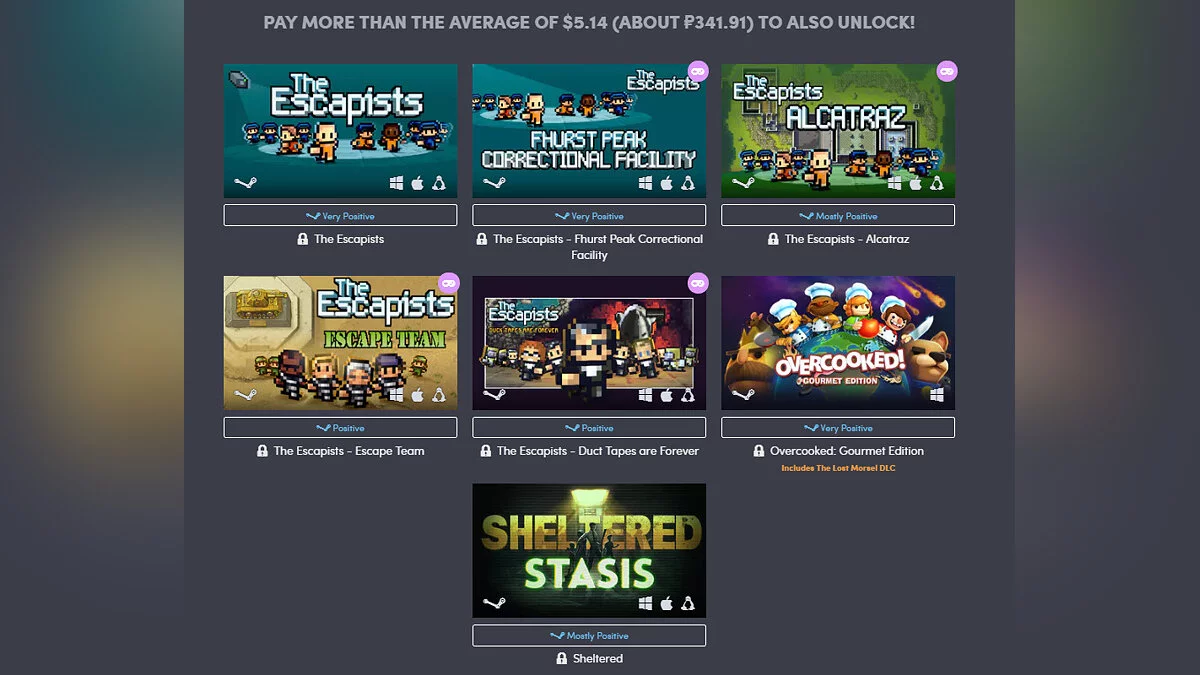The height and width of the screenshot is (675, 1200).
Task: Open Mostly Positive rating under Alcatraz
Action: click(x=838, y=215)
